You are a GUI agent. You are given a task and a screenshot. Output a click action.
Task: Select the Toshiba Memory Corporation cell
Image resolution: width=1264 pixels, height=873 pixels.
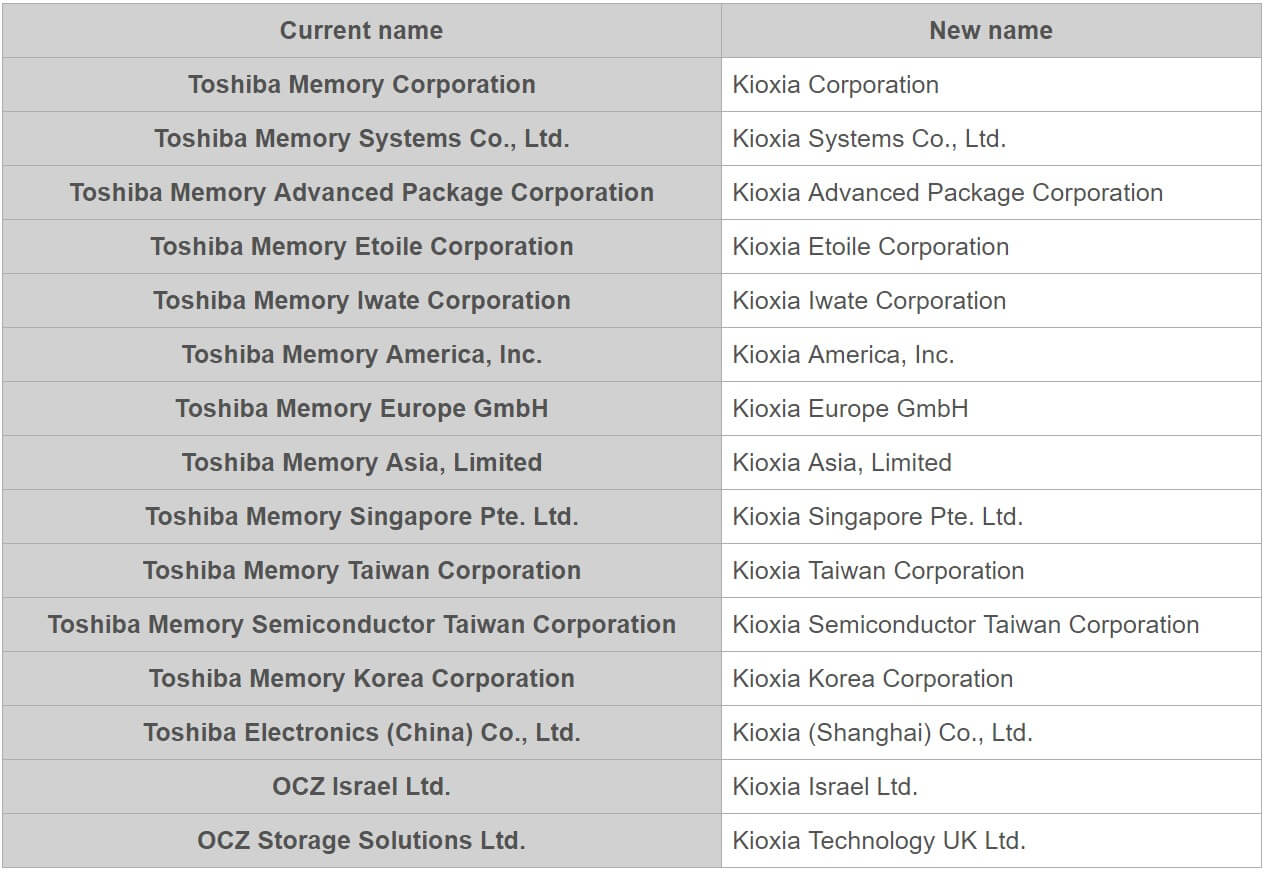tap(361, 85)
